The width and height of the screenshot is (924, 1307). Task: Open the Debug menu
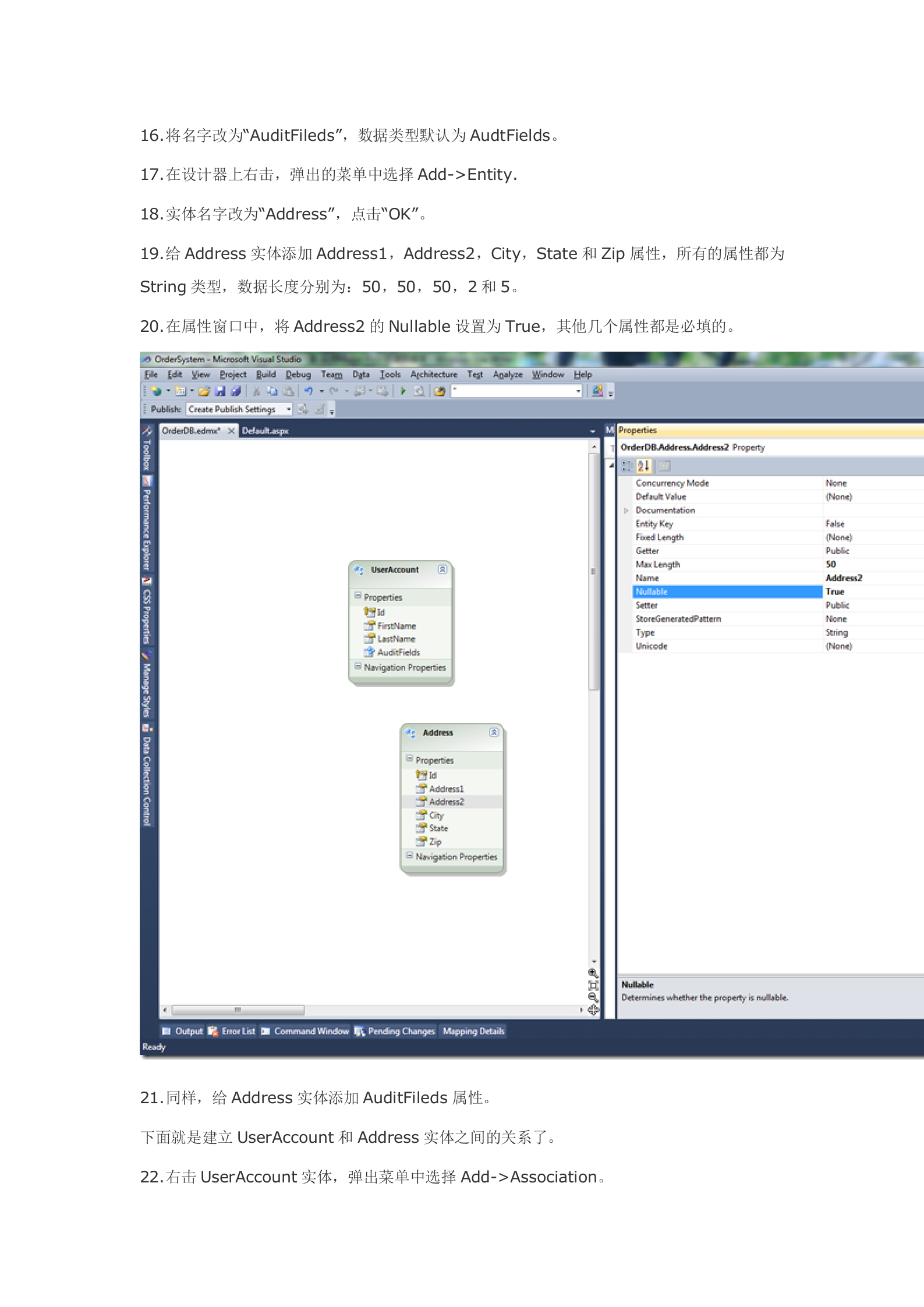click(x=298, y=375)
